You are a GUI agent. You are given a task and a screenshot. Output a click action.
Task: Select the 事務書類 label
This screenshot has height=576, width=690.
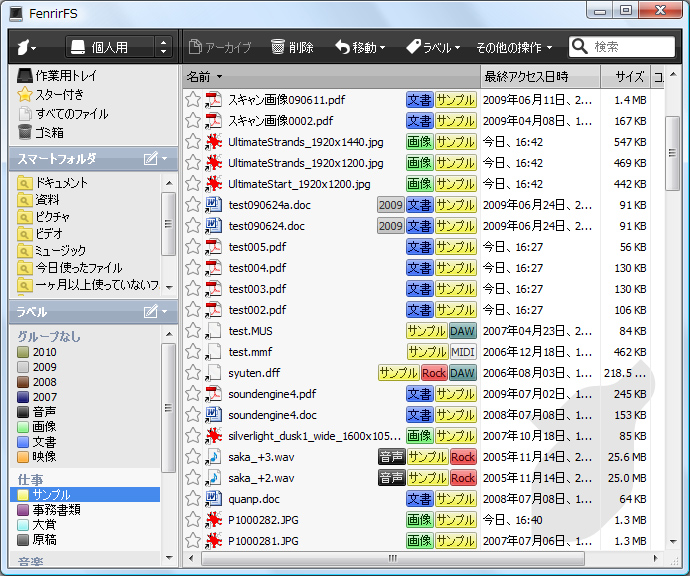coord(56,510)
